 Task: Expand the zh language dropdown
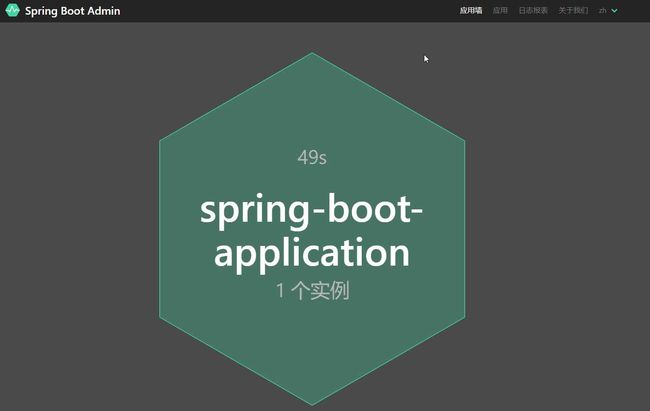(608, 10)
